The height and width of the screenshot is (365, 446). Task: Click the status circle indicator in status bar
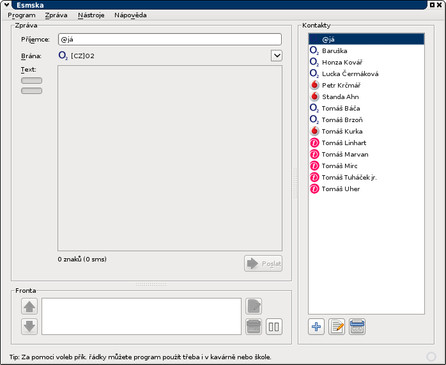[x=431, y=357]
